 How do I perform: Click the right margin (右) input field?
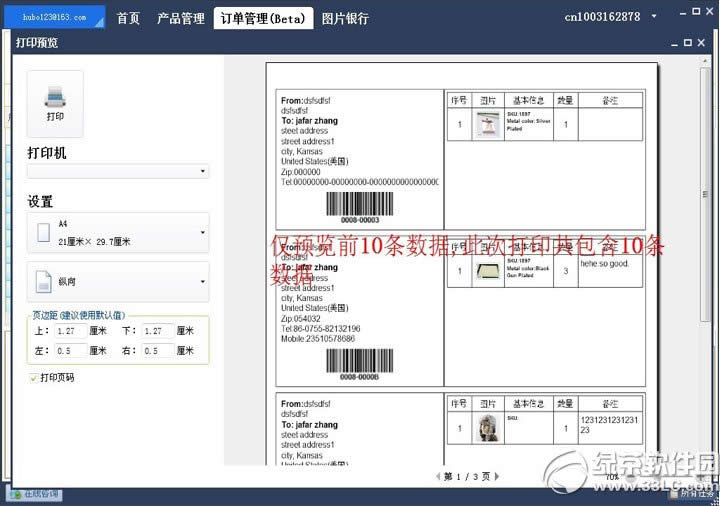[x=157, y=351]
